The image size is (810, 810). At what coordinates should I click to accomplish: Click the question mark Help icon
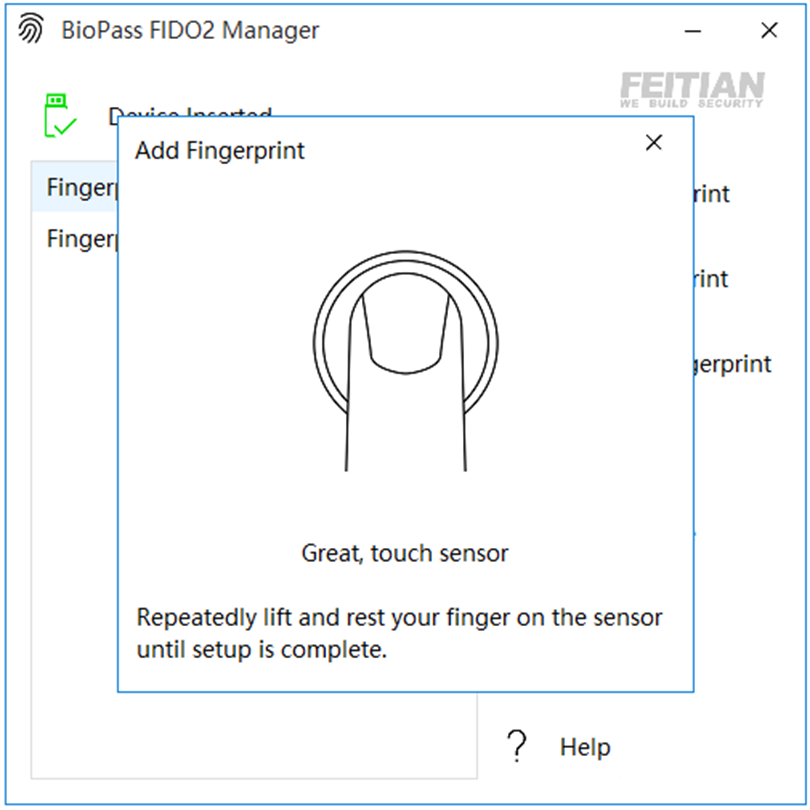[x=516, y=746]
